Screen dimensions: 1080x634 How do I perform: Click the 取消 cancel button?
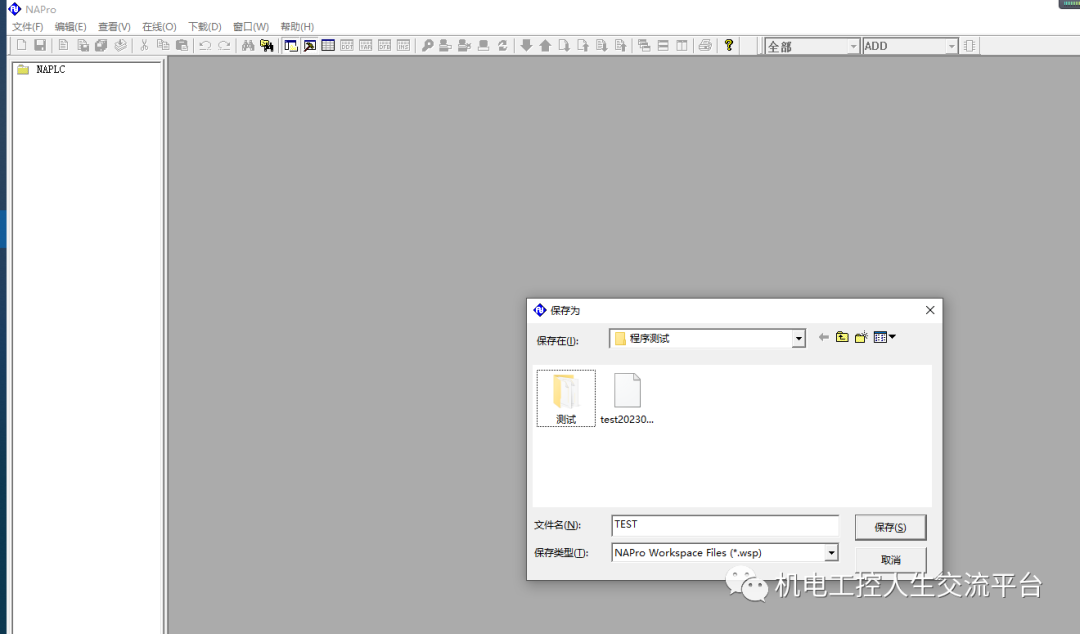891,560
